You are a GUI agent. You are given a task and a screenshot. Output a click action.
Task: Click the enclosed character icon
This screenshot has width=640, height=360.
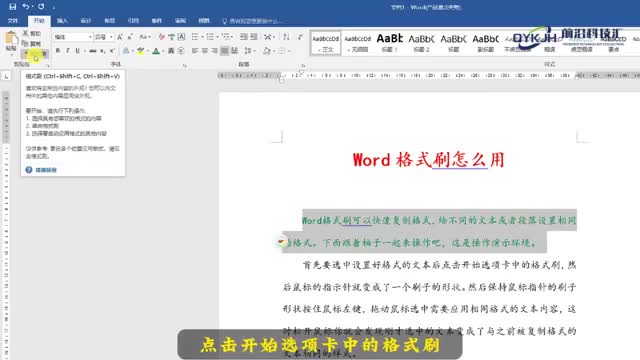click(x=181, y=51)
